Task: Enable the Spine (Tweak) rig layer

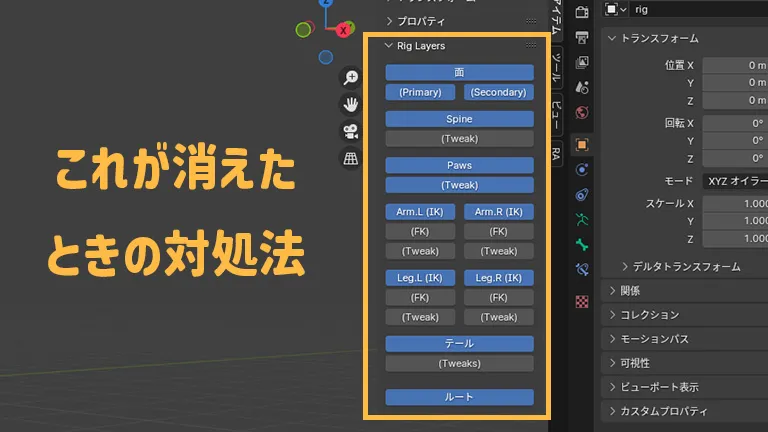Action: coord(459,139)
